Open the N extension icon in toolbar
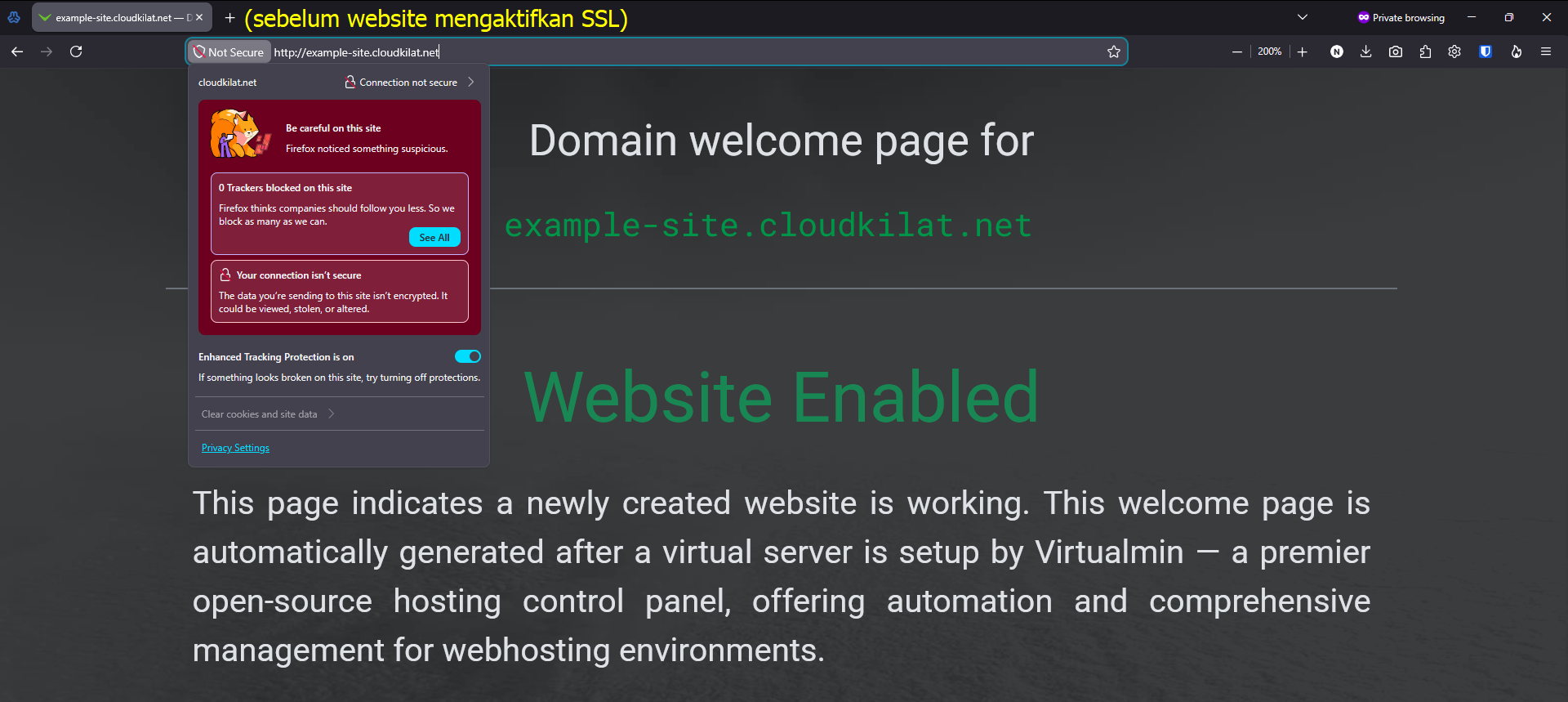Image resolution: width=1568 pixels, height=702 pixels. pos(1336,51)
